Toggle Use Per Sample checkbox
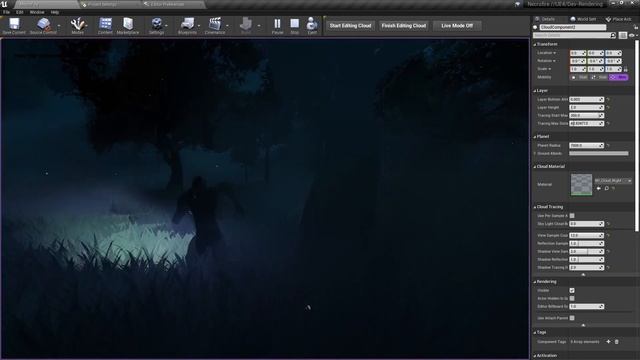 (572, 216)
